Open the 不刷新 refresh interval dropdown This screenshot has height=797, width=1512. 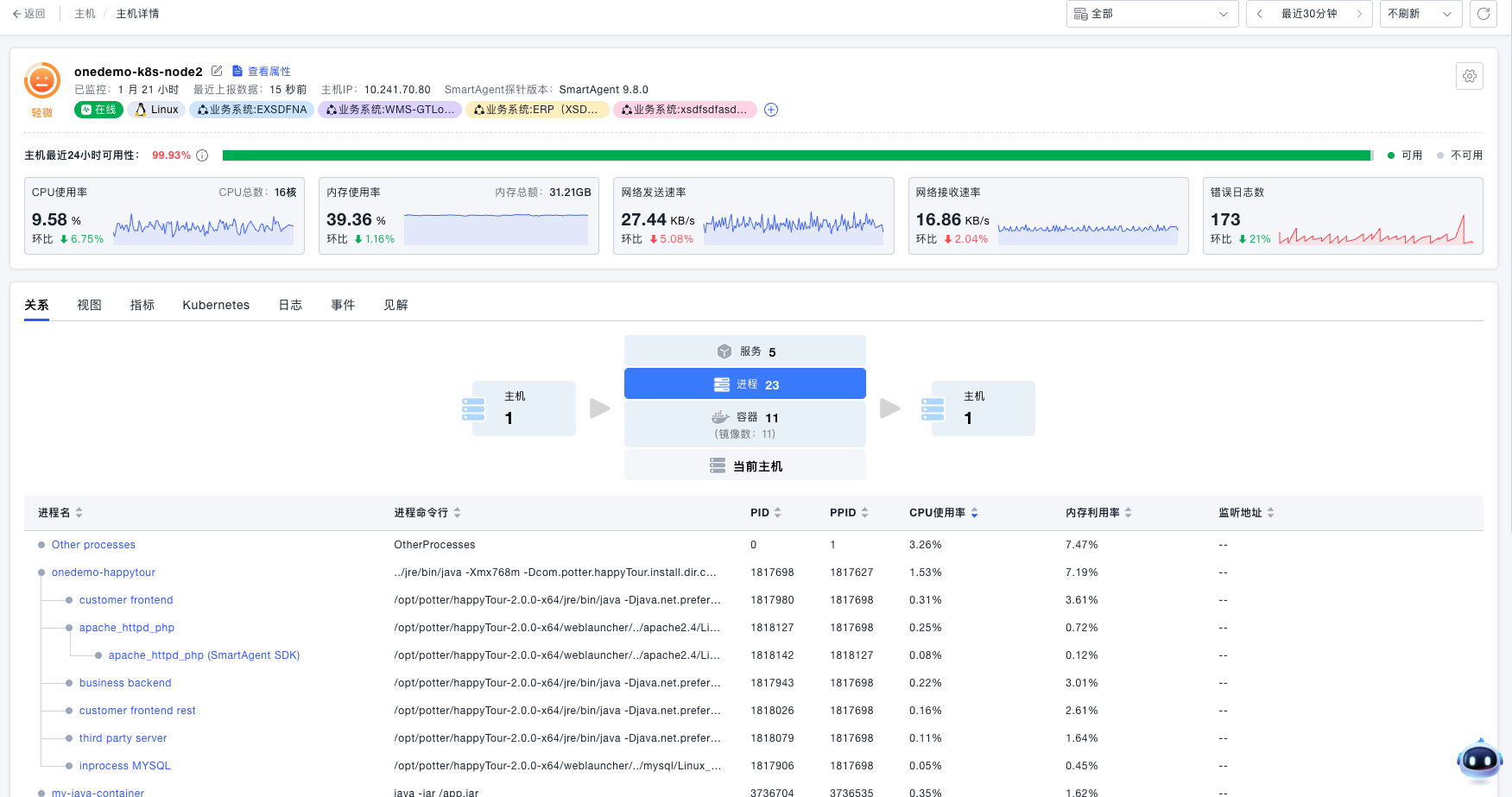coord(1420,14)
